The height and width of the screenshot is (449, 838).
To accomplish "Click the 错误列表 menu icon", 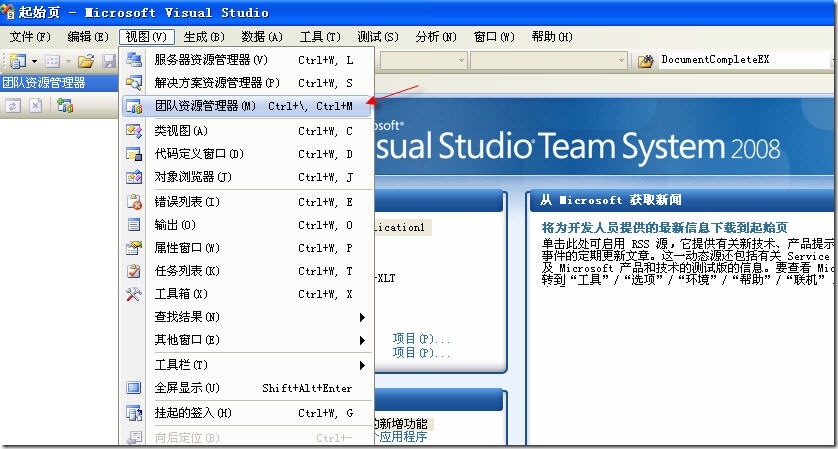I will (x=134, y=202).
